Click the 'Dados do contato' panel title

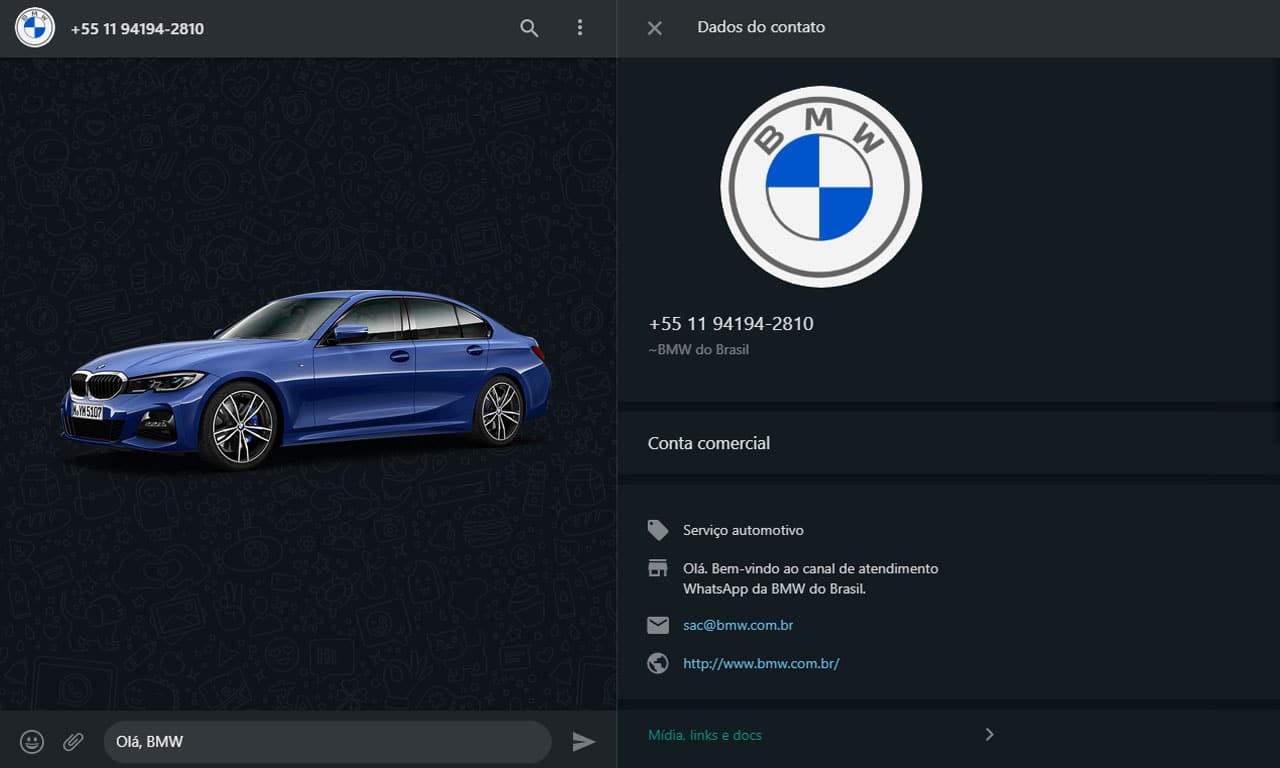(x=761, y=27)
